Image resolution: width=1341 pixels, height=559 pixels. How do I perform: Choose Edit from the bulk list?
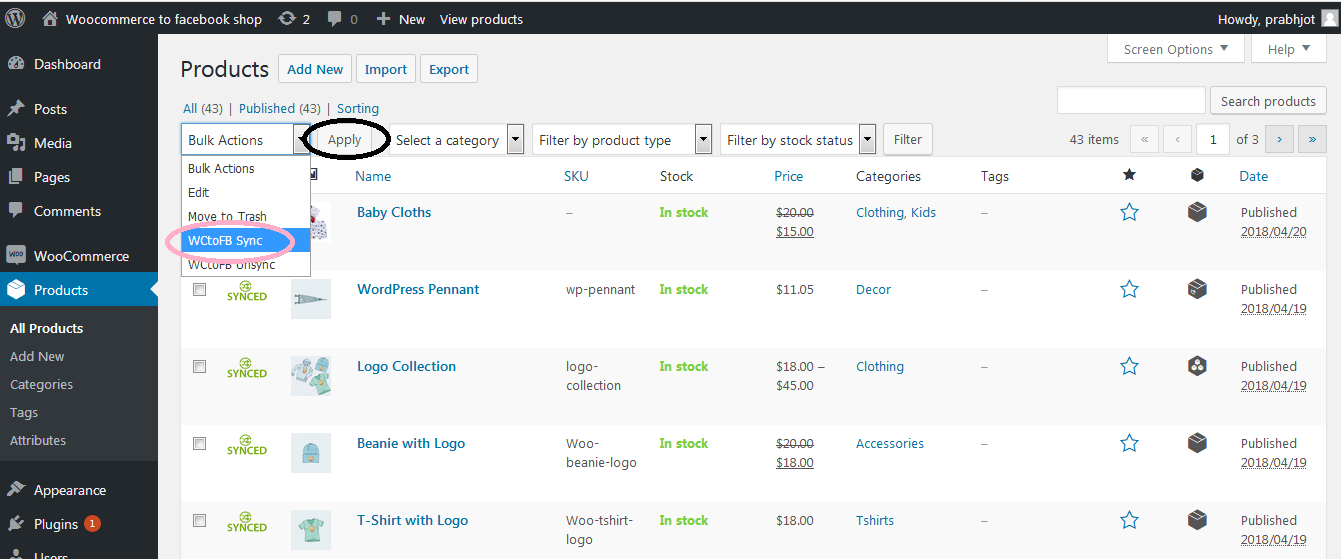coord(246,192)
